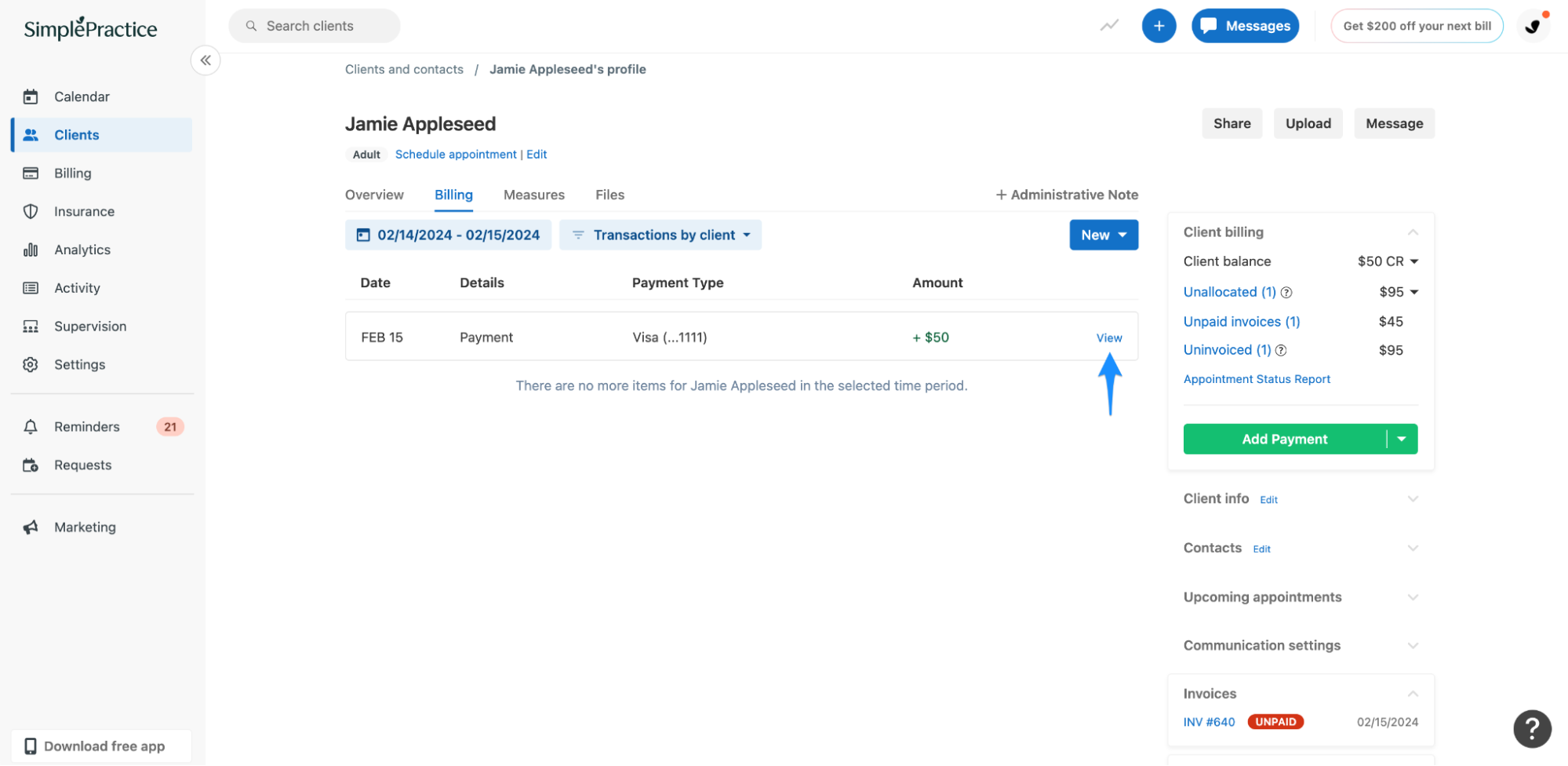Click the Search clients input field
The image size is (1568, 766).
pyautogui.click(x=313, y=25)
